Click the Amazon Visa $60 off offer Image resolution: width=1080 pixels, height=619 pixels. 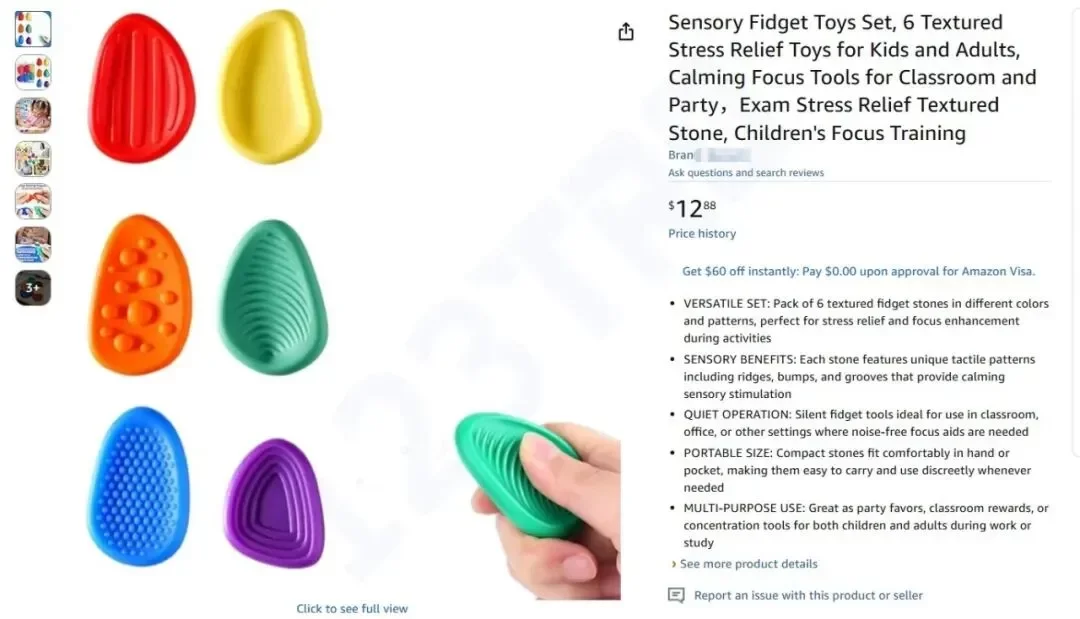[x=858, y=271]
